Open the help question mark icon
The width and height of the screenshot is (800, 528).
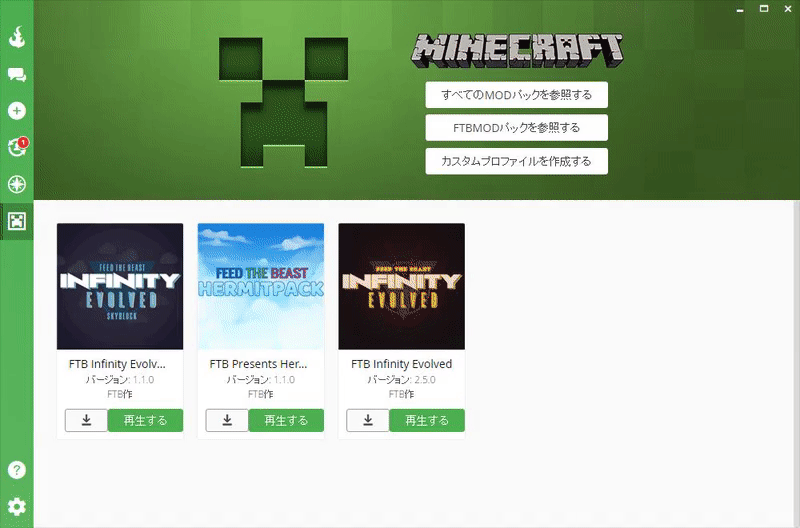click(x=17, y=470)
